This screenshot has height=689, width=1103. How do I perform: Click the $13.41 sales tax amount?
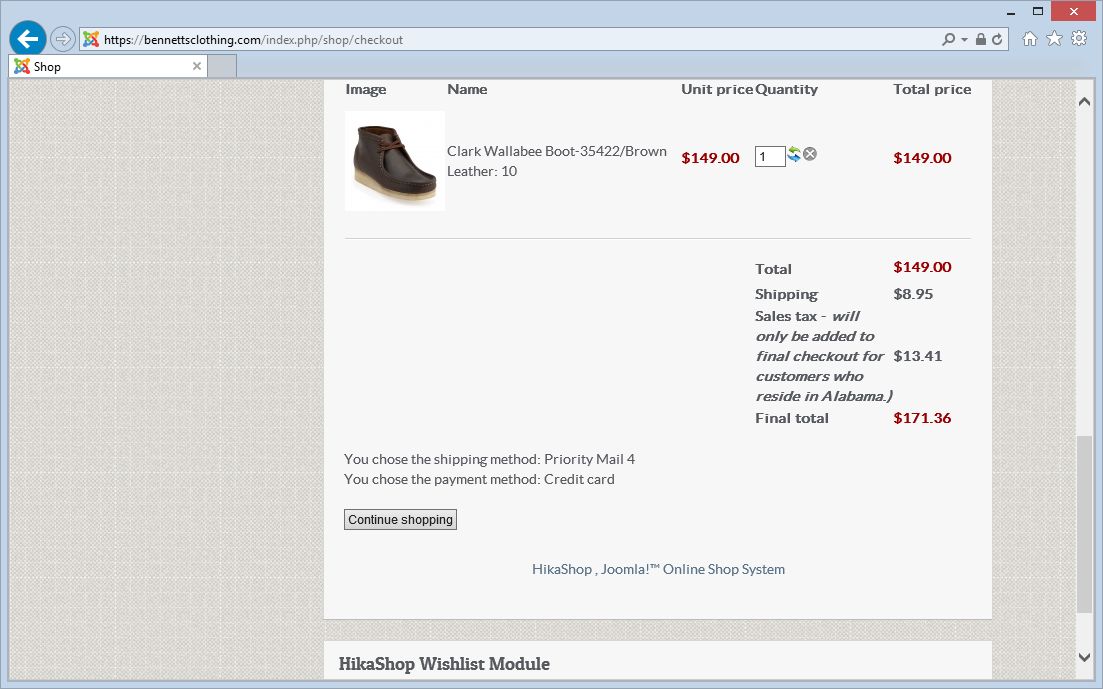[x=917, y=356]
